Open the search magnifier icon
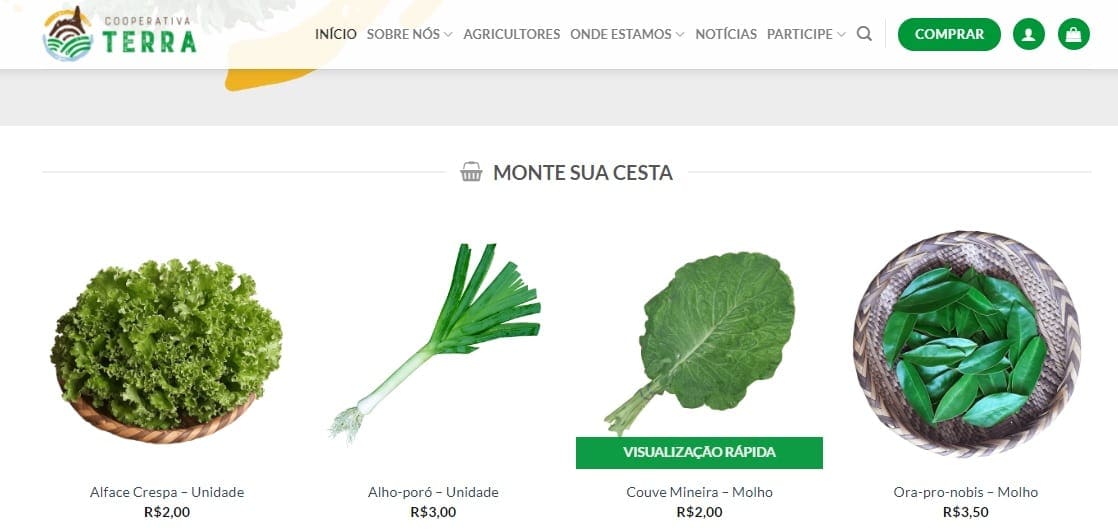1118x532 pixels. tap(864, 34)
